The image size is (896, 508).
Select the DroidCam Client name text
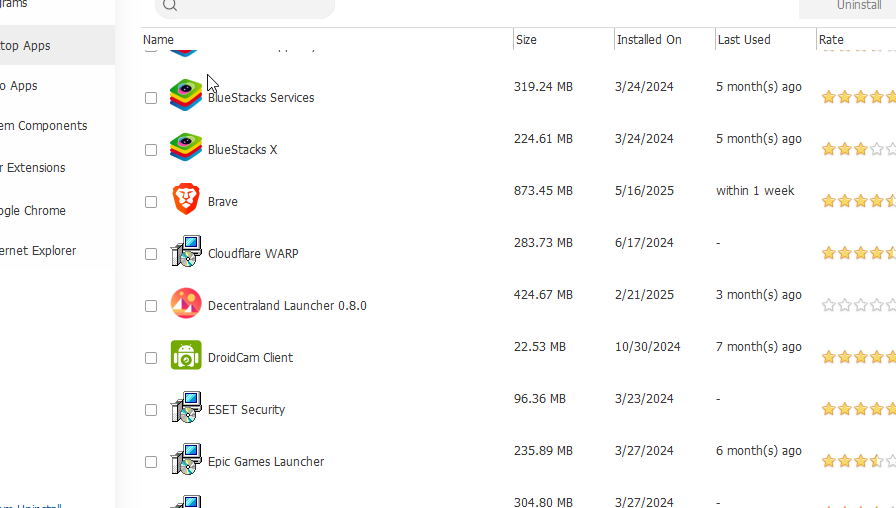coord(250,358)
